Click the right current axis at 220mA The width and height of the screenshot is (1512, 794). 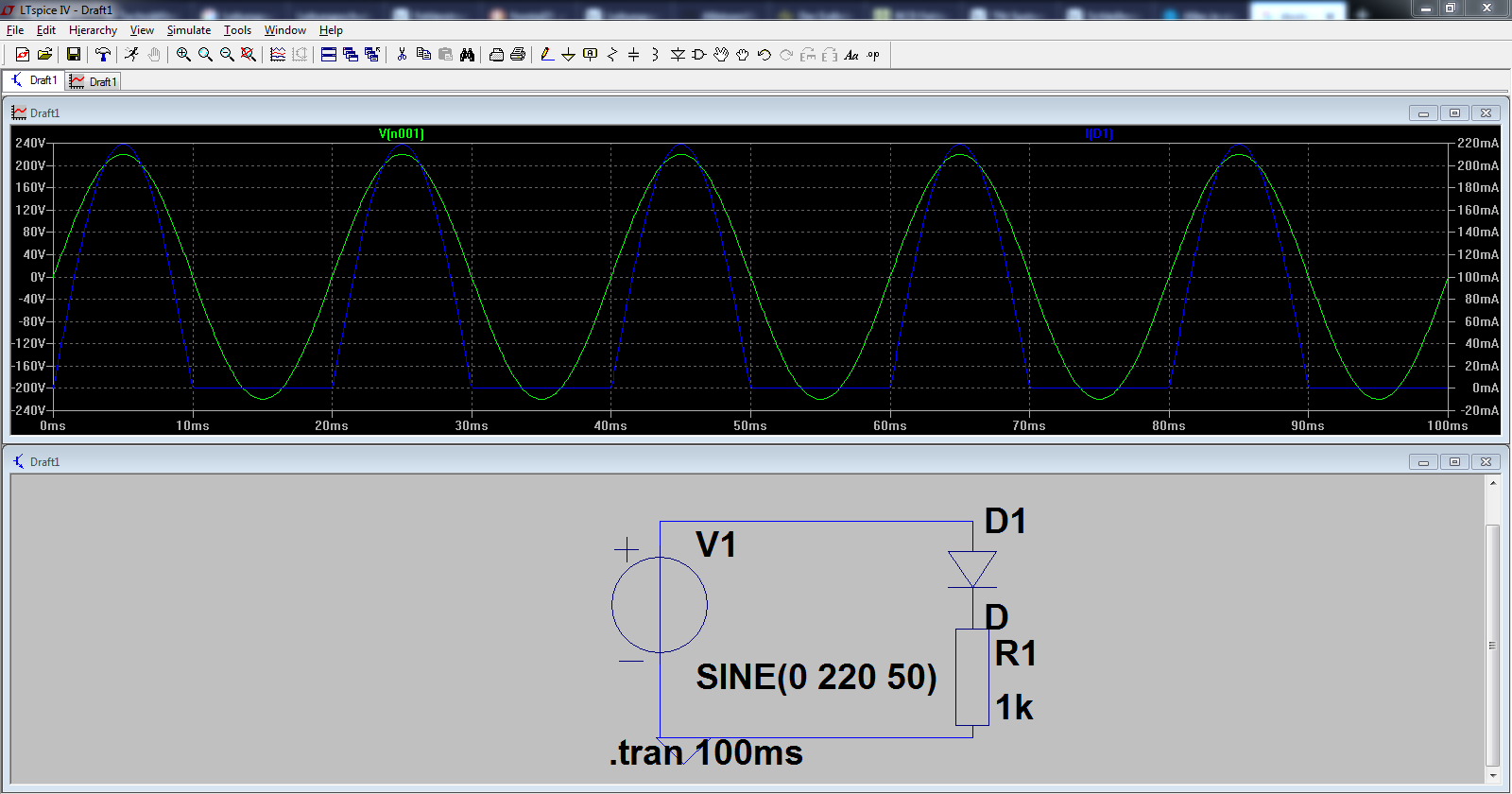pyautogui.click(x=1478, y=143)
